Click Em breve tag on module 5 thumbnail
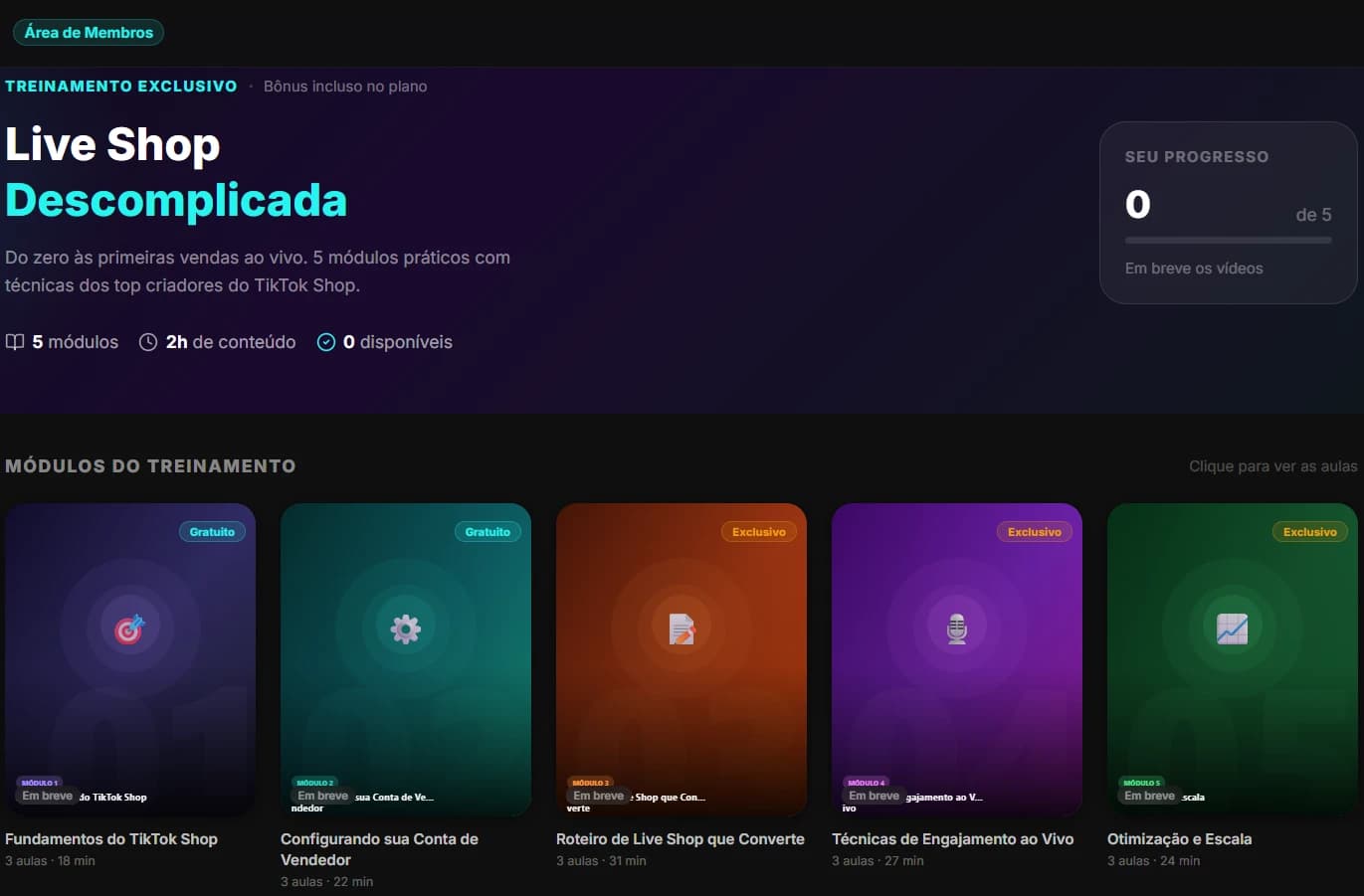 coord(1150,796)
